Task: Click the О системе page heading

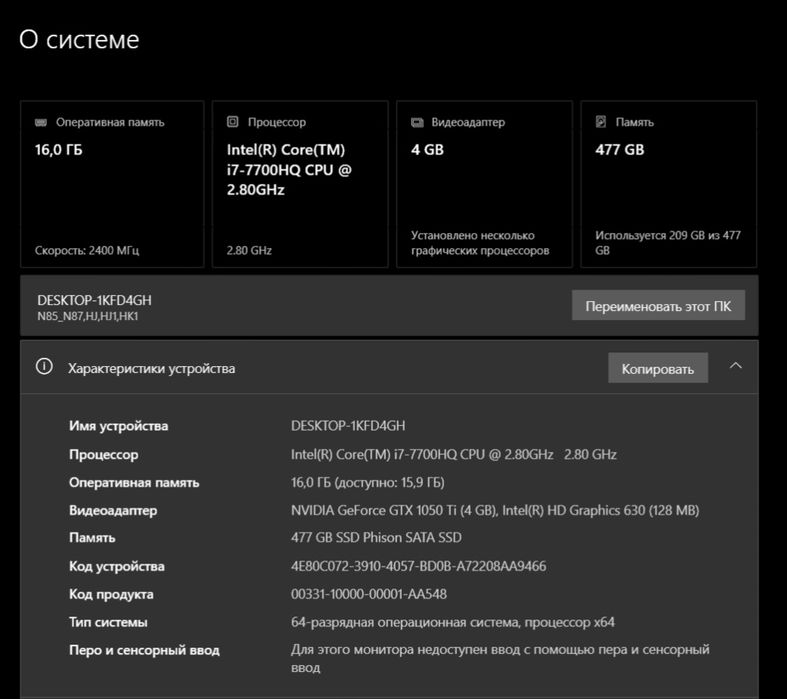Action: click(79, 39)
